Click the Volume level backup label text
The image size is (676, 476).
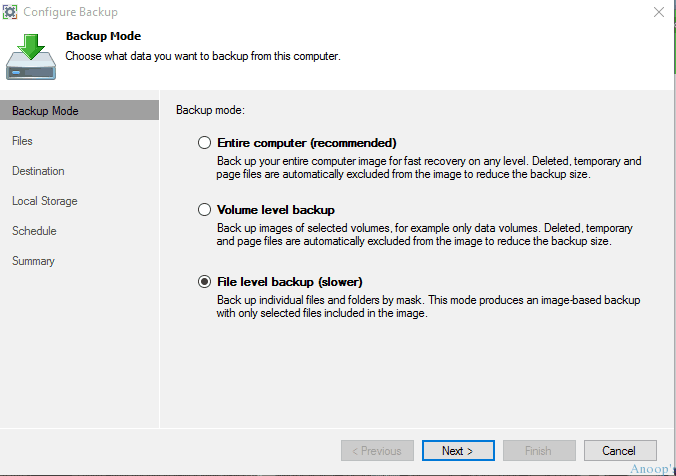pos(276,210)
